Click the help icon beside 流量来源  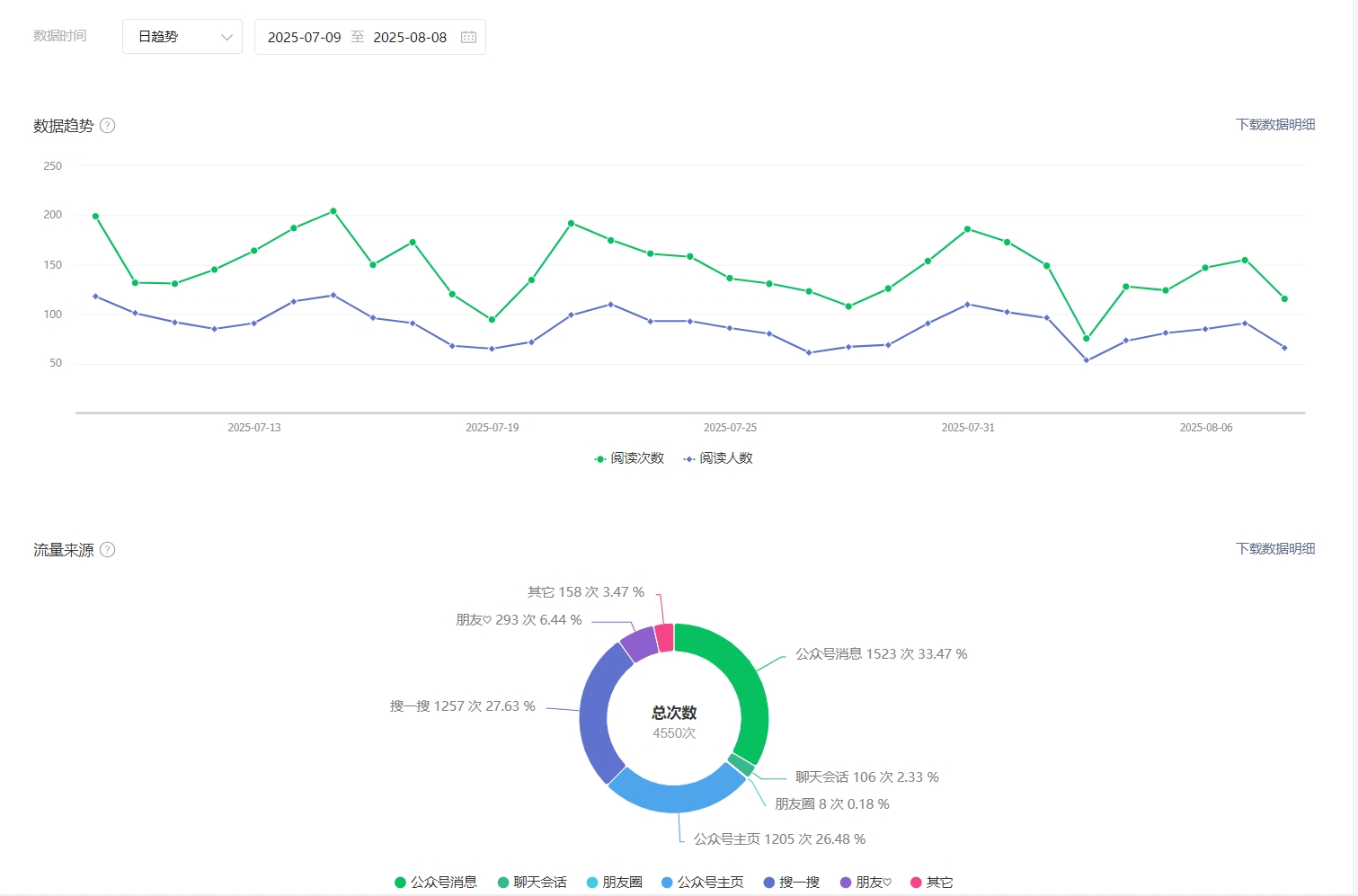(108, 550)
